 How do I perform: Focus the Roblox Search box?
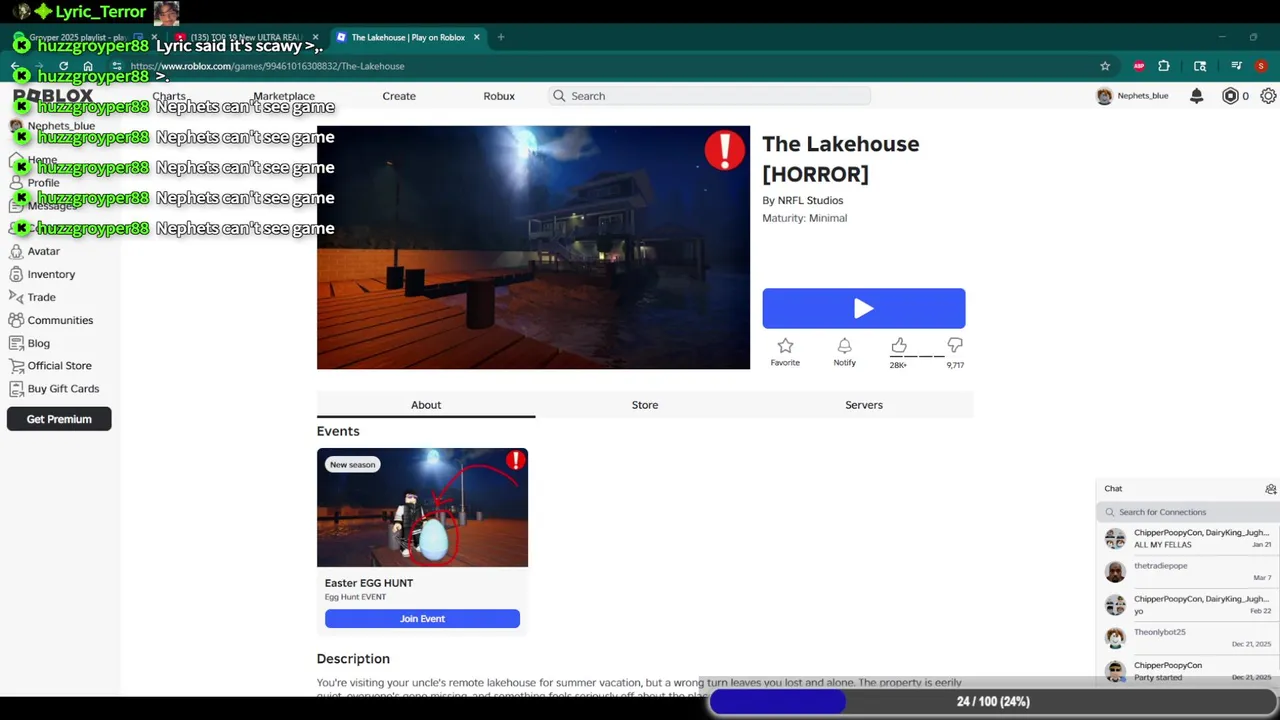709,96
